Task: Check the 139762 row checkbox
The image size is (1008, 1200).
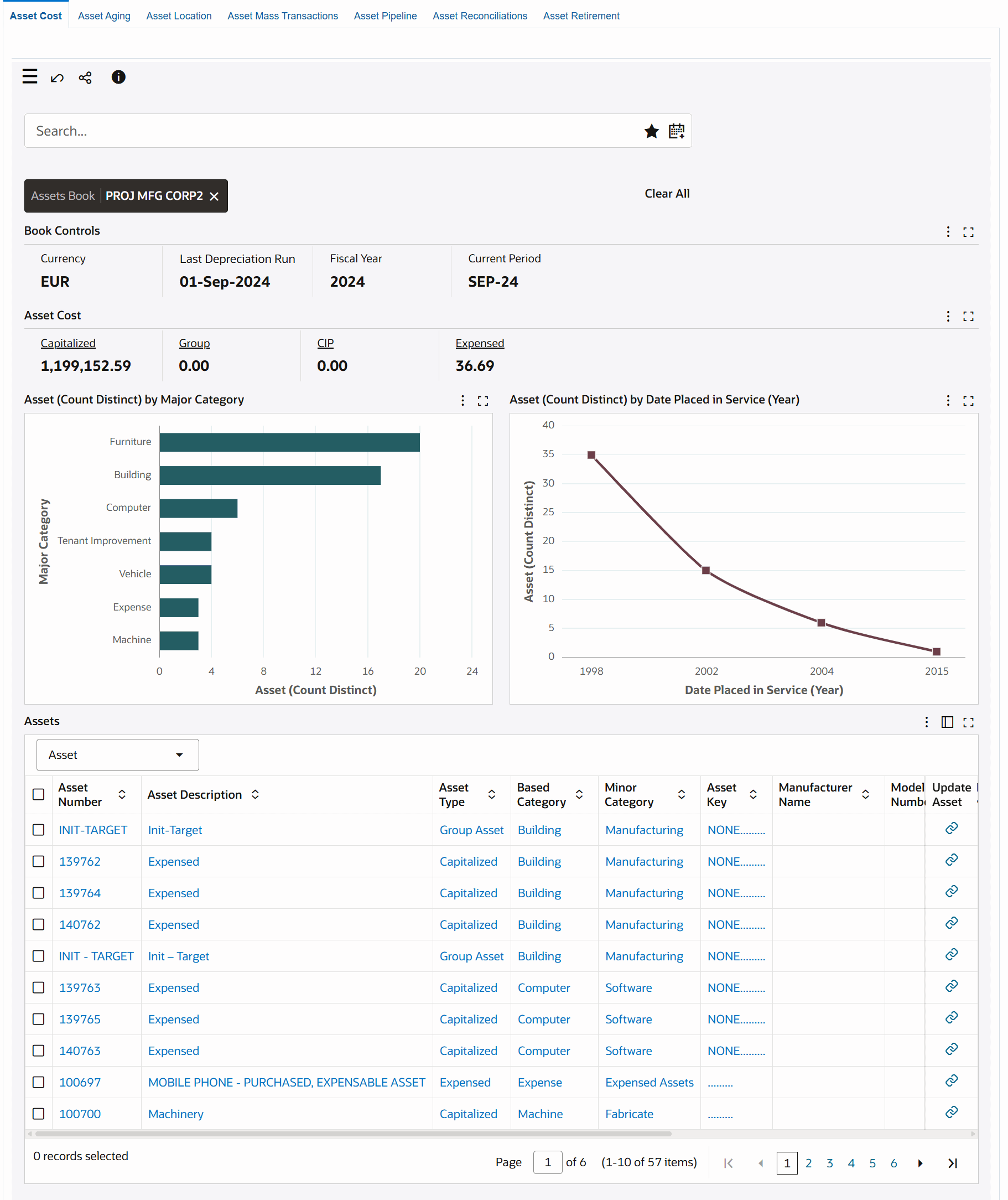Action: coord(38,861)
